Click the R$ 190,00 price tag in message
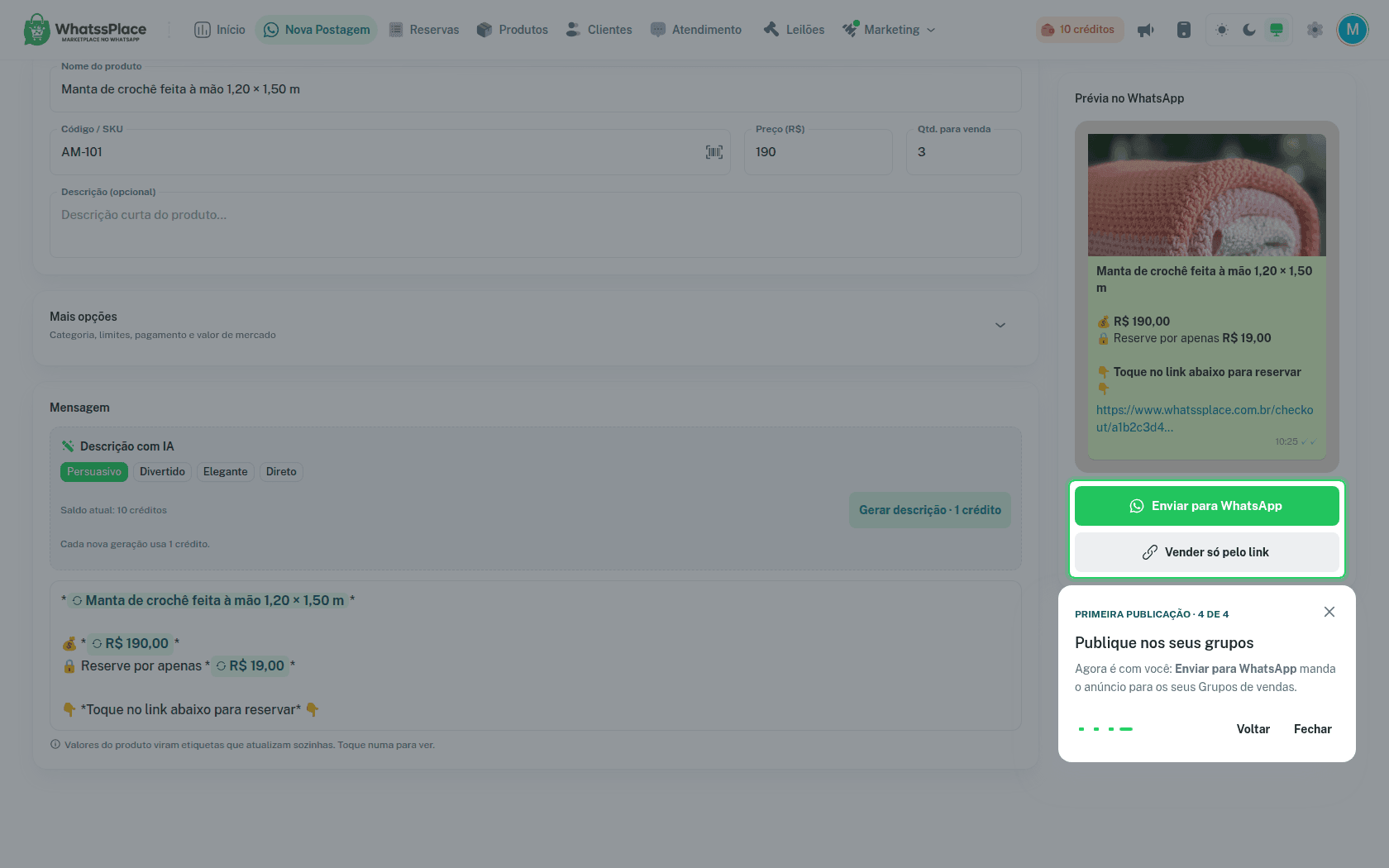This screenshot has height=868, width=1389. (x=131, y=644)
